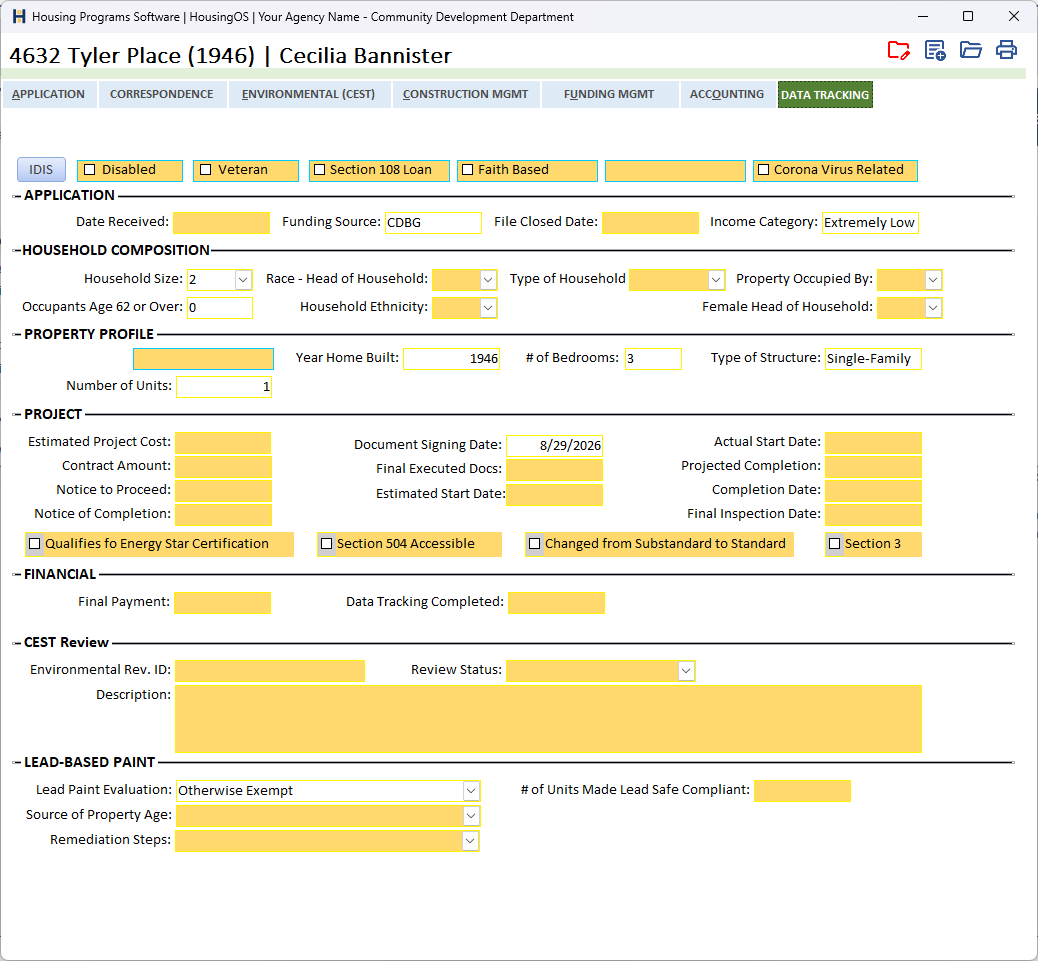Click the # of Bedrooms field
1038x961 pixels.
click(653, 359)
